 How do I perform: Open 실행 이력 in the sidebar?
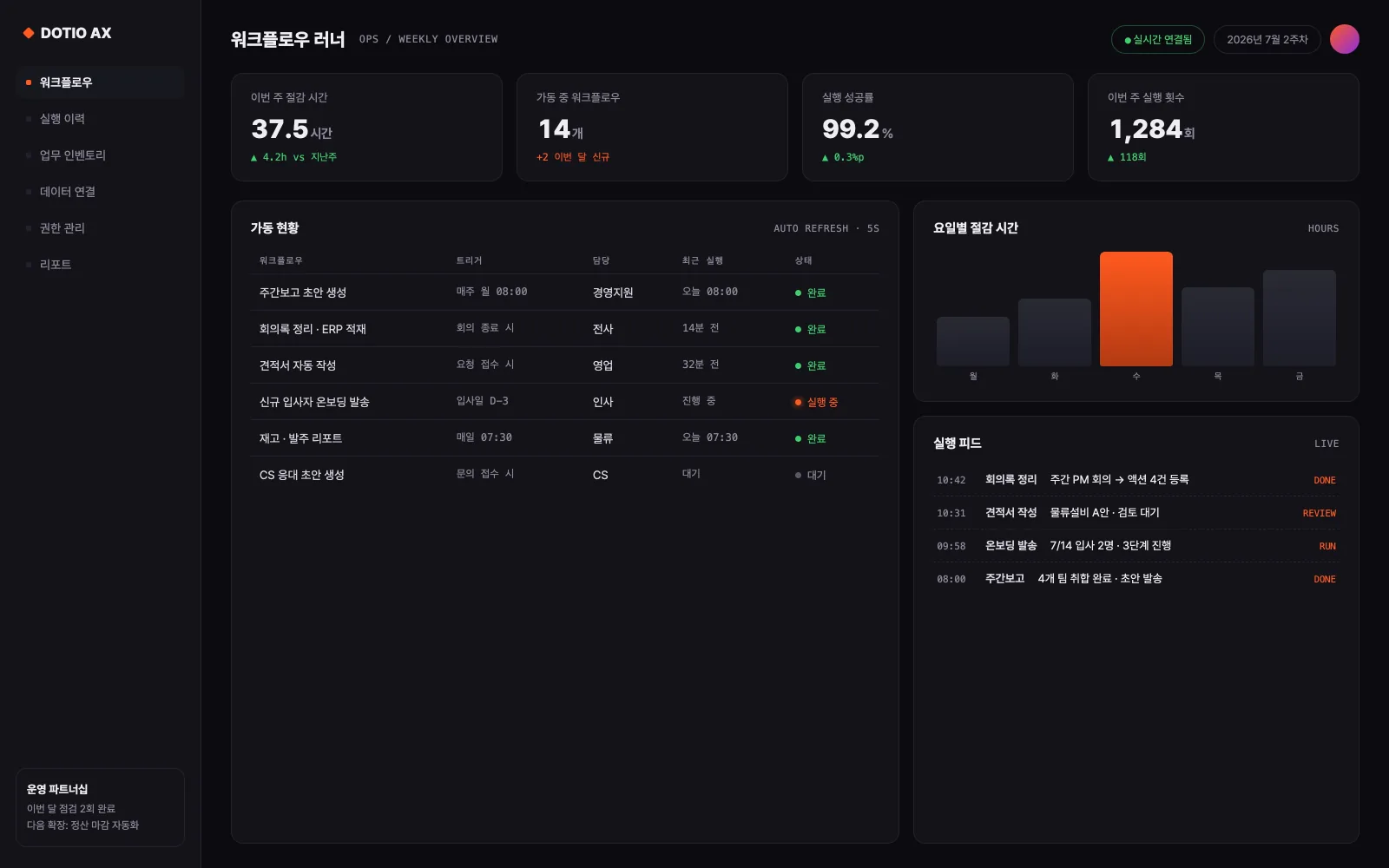(100, 119)
